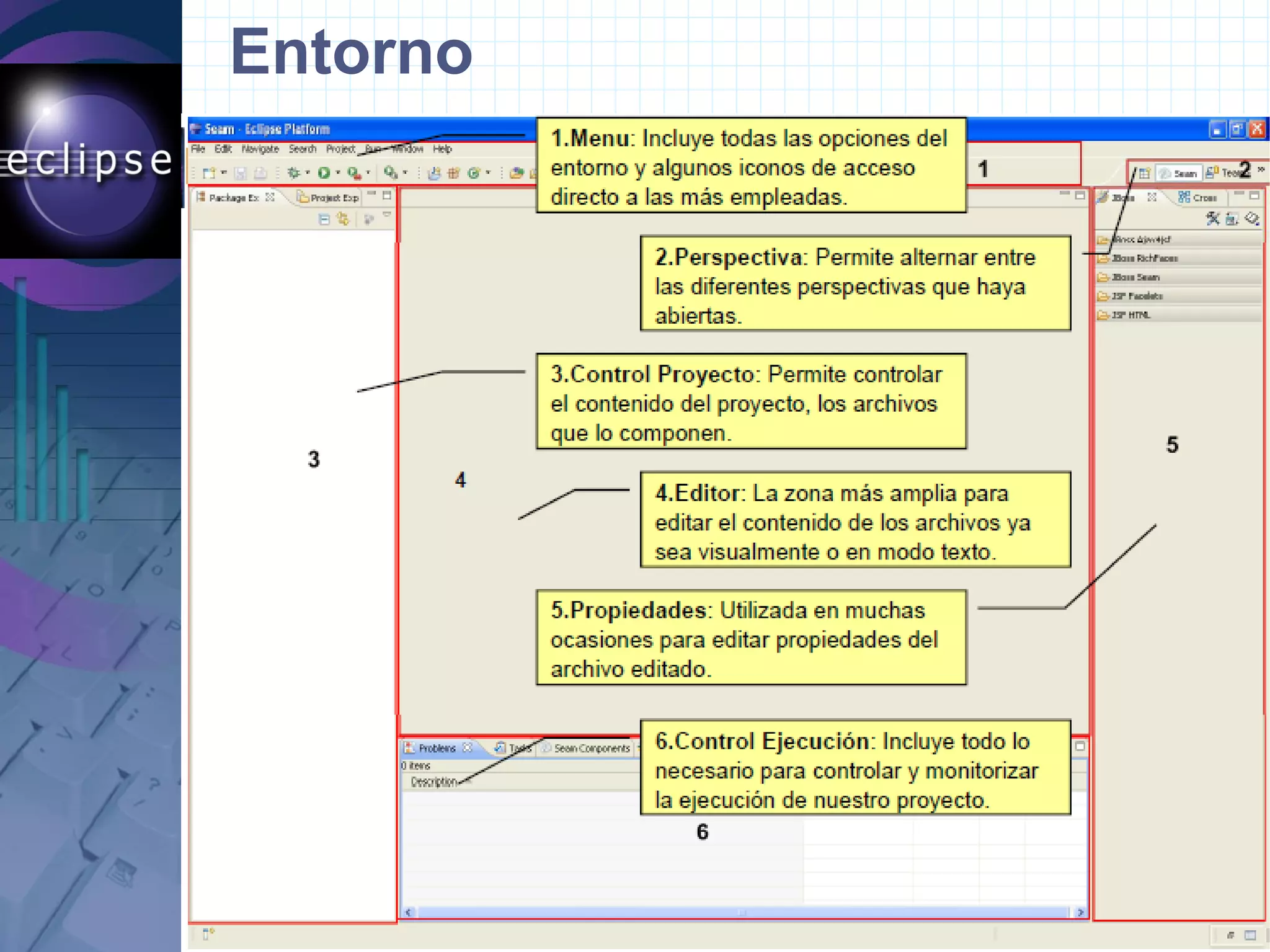
Task: Select the Seam Components tab
Action: pos(590,749)
